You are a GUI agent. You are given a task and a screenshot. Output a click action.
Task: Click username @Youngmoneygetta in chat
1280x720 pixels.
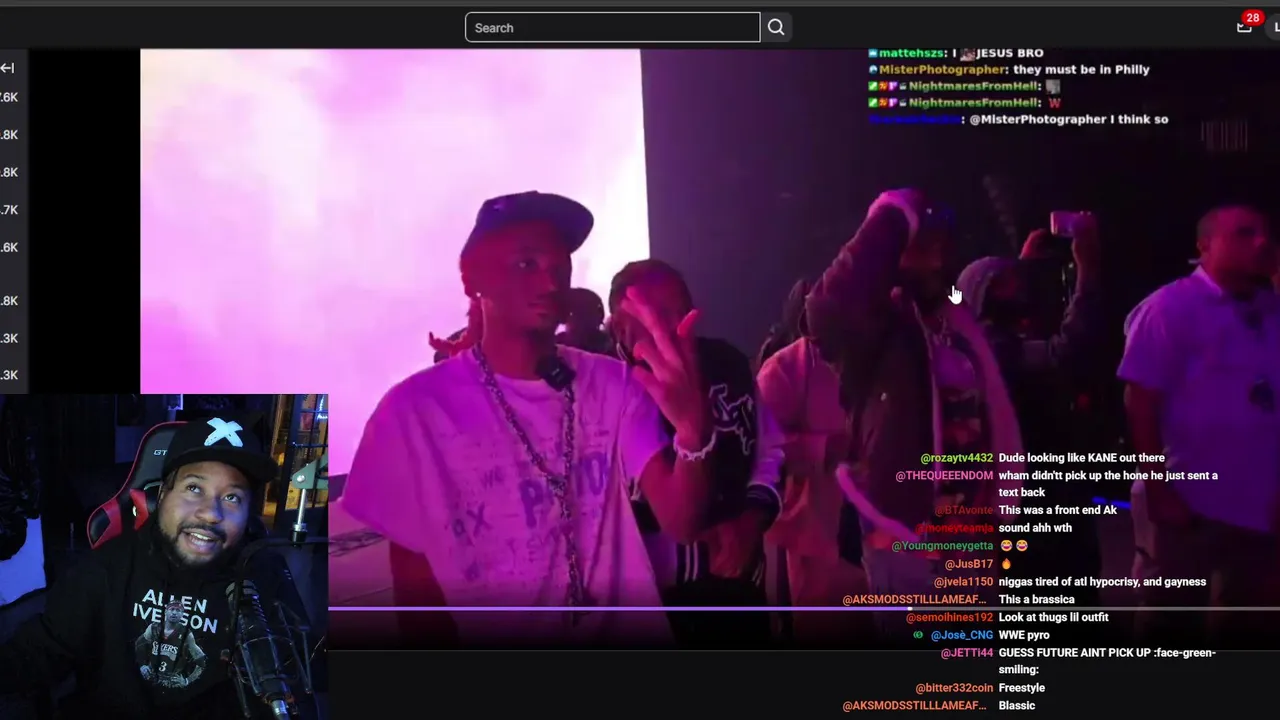pos(942,546)
